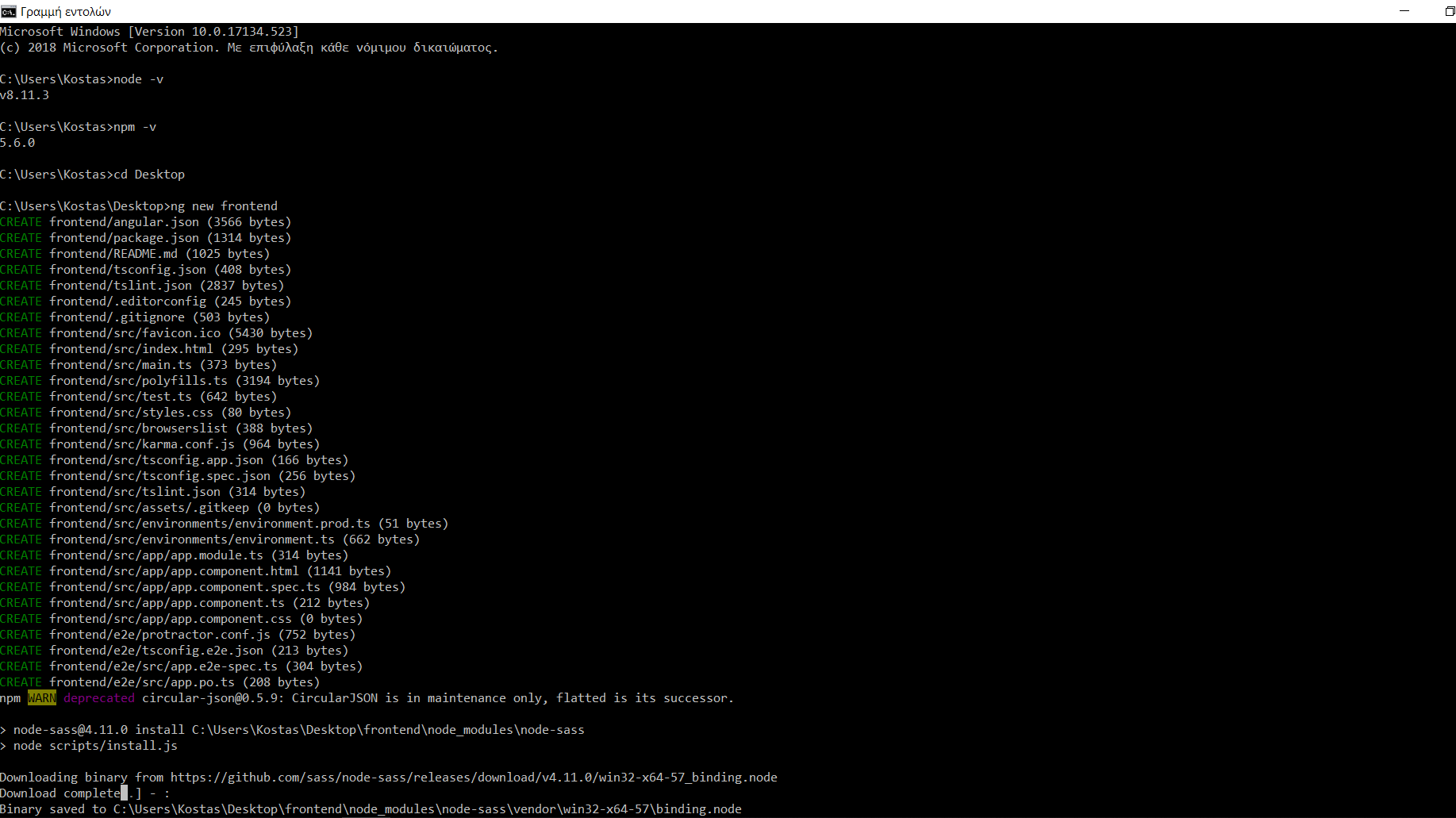This screenshot has width=1456, height=818.
Task: Click the 'frontend/tsconfig.json (408 bytes)' line
Action: coord(146,270)
